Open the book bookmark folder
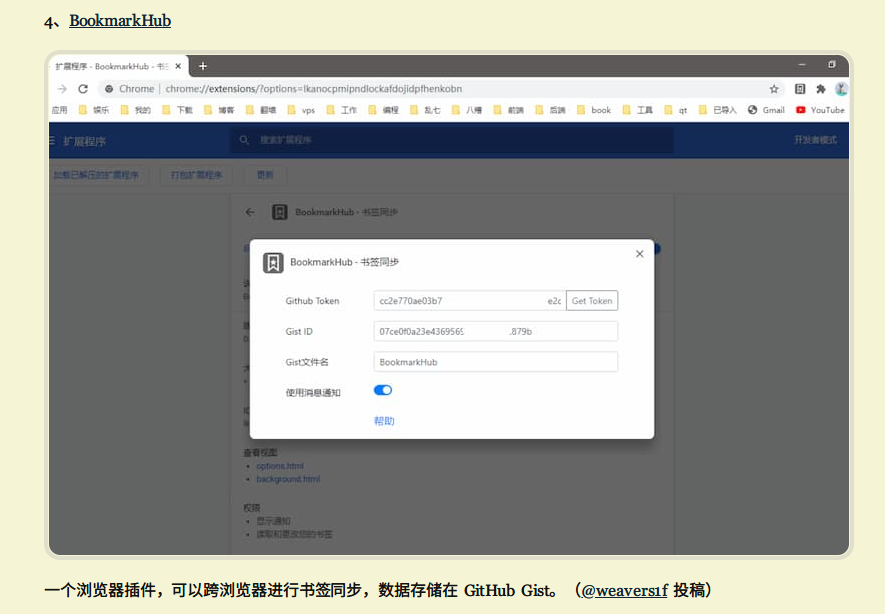Image resolution: width=885 pixels, height=614 pixels. [594, 110]
